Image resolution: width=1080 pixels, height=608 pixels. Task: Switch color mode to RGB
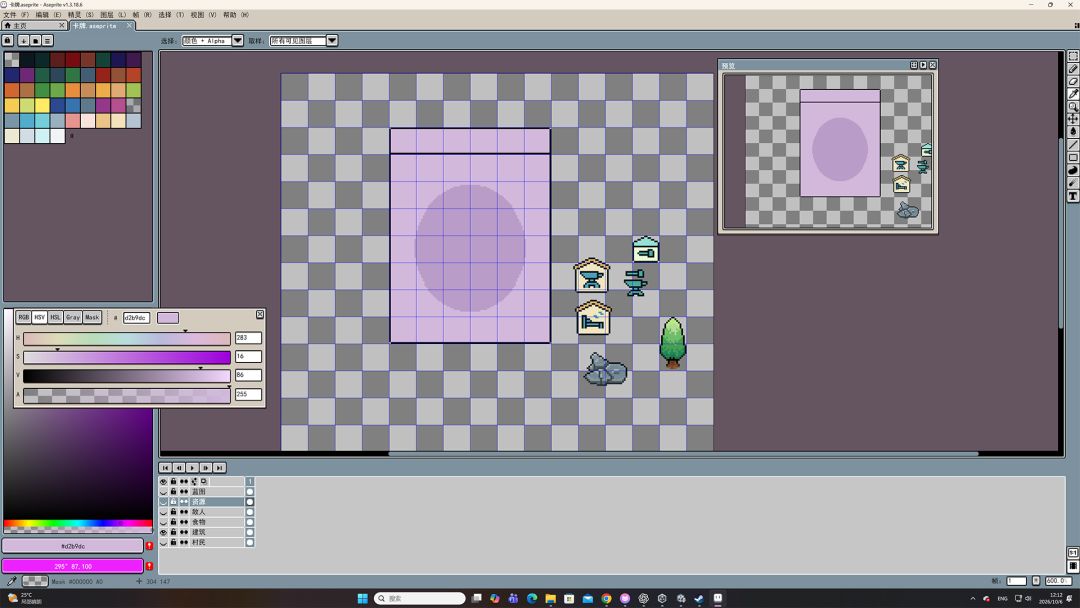(x=23, y=317)
